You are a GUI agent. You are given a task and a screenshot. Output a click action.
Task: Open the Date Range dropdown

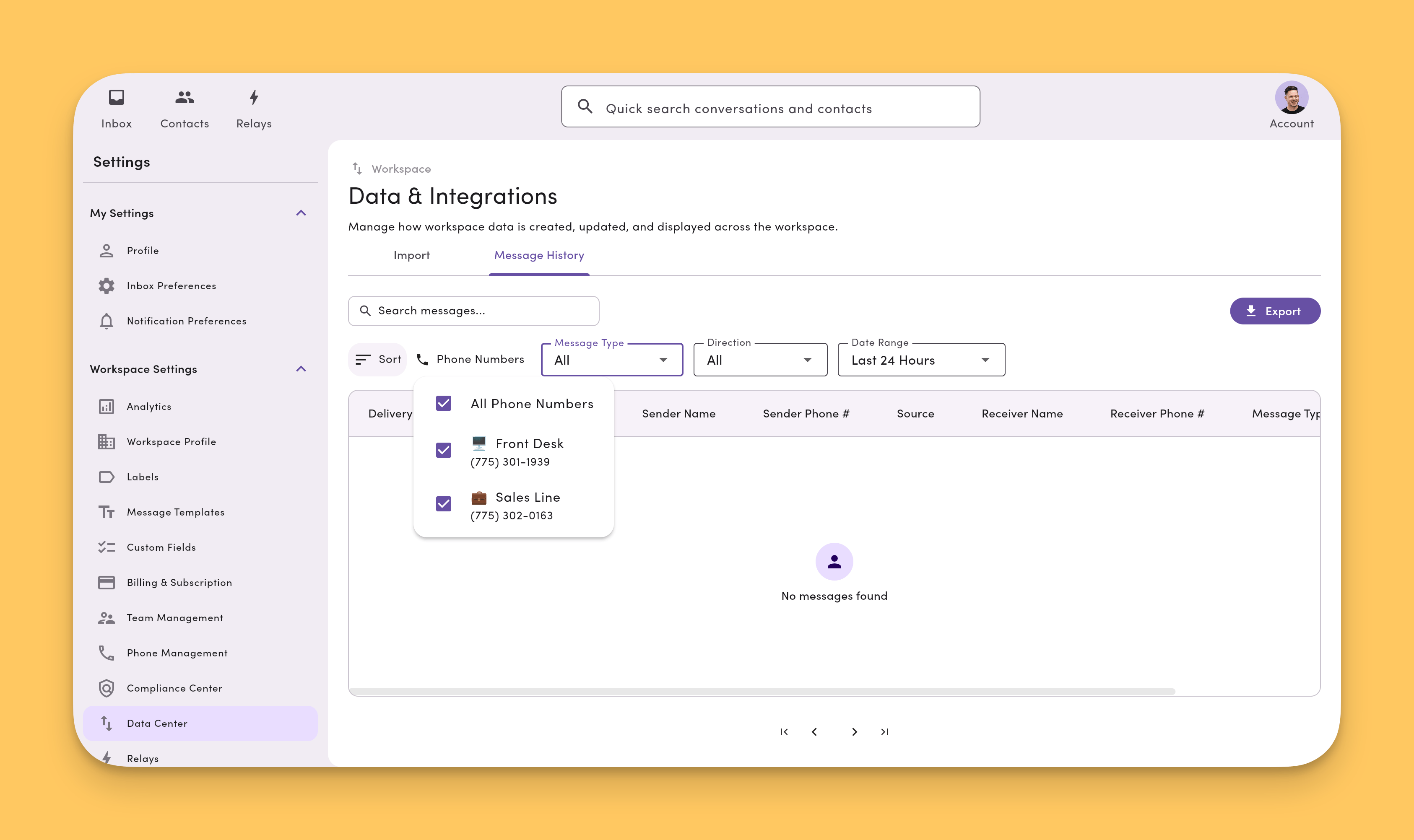click(921, 360)
